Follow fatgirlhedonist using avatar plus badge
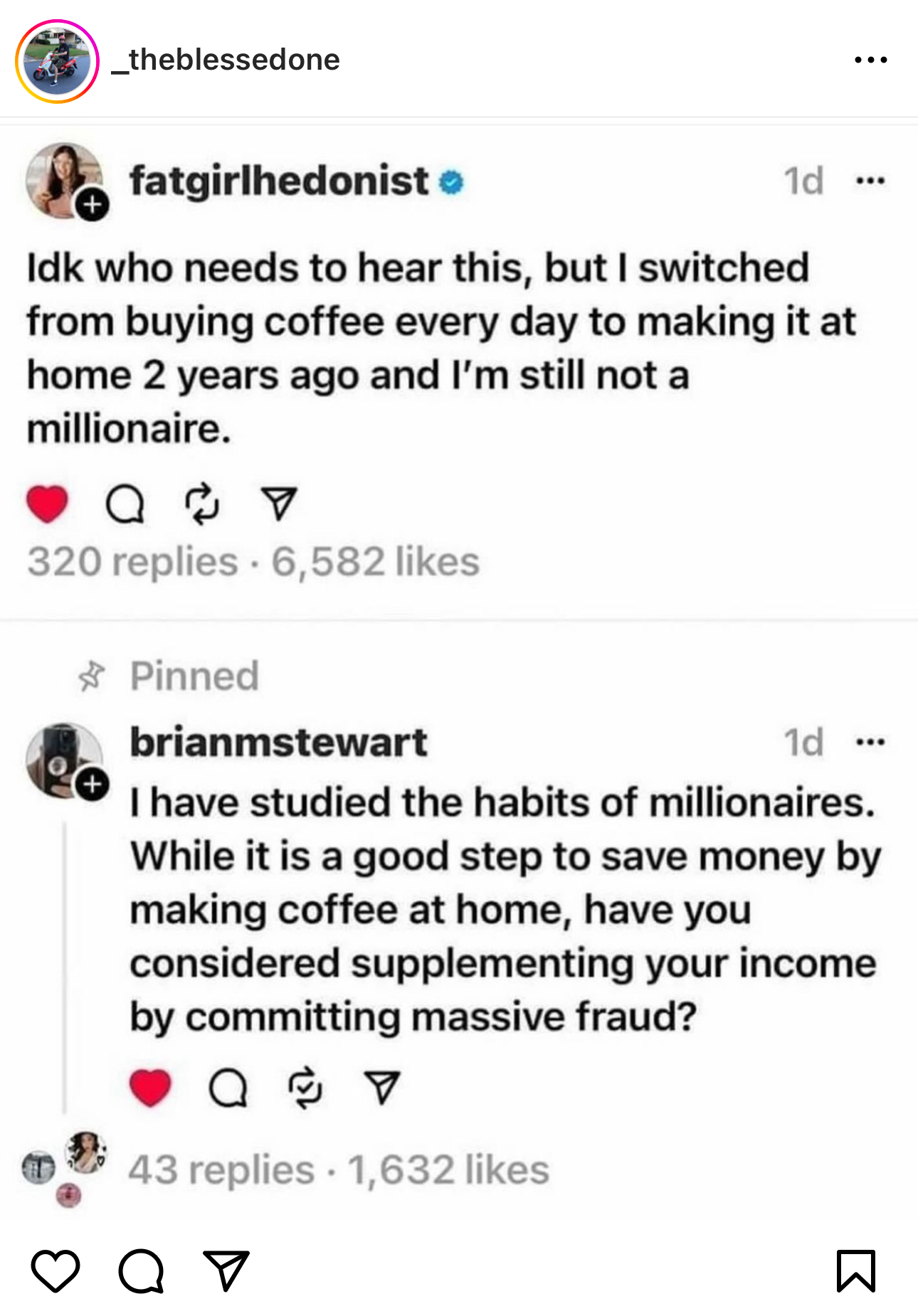The image size is (918, 1316). 93,206
